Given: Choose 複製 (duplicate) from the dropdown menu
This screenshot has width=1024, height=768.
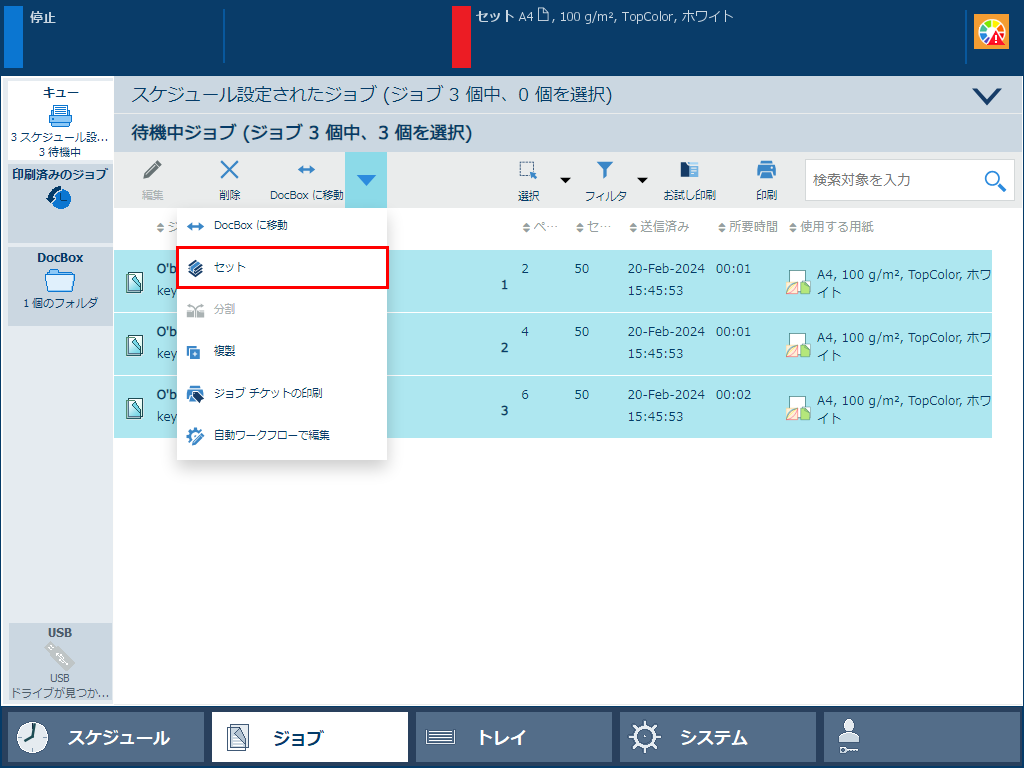Looking at the screenshot, I should click(x=282, y=351).
